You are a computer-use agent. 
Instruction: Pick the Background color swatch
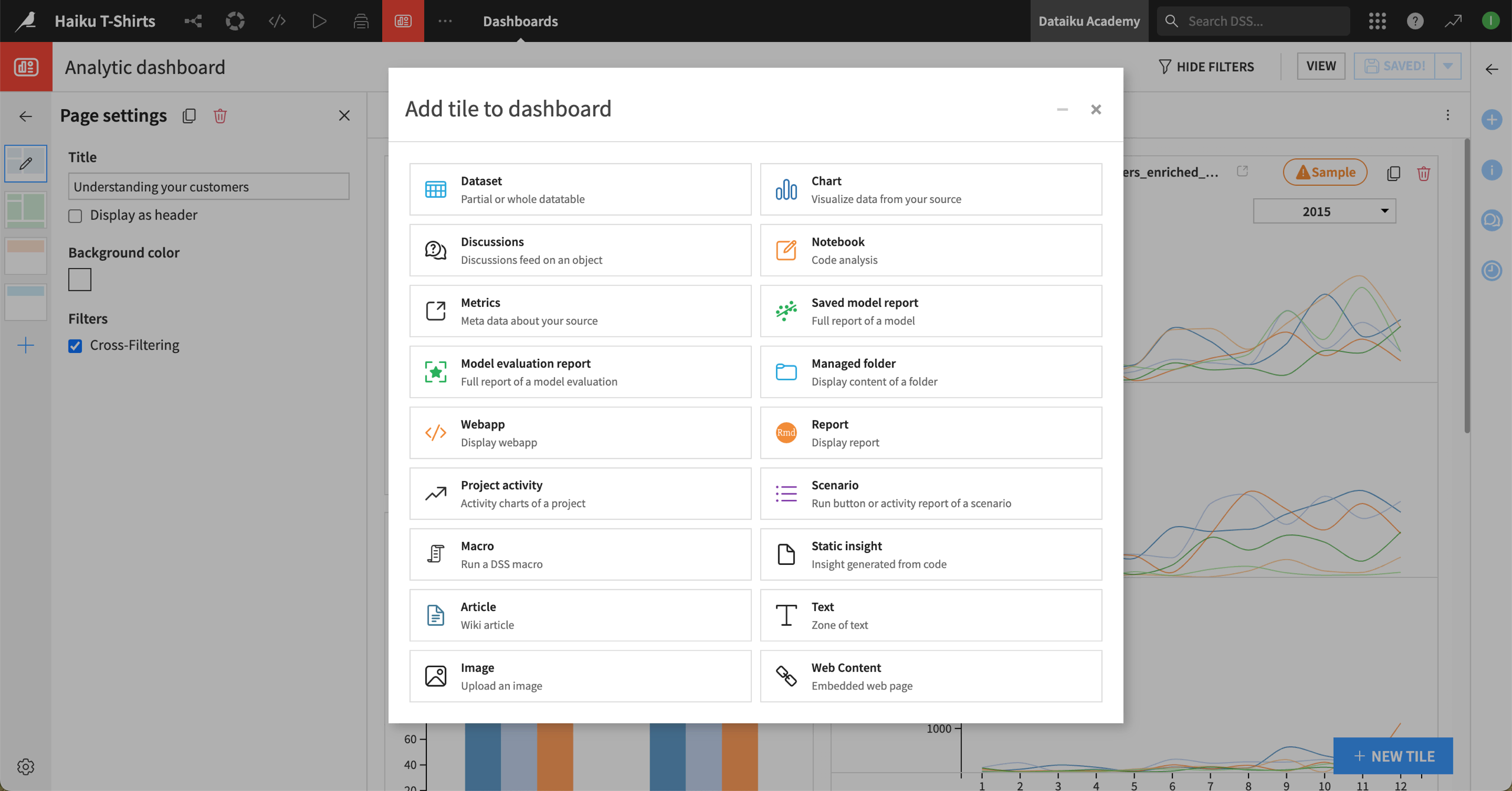pyautogui.click(x=80, y=279)
